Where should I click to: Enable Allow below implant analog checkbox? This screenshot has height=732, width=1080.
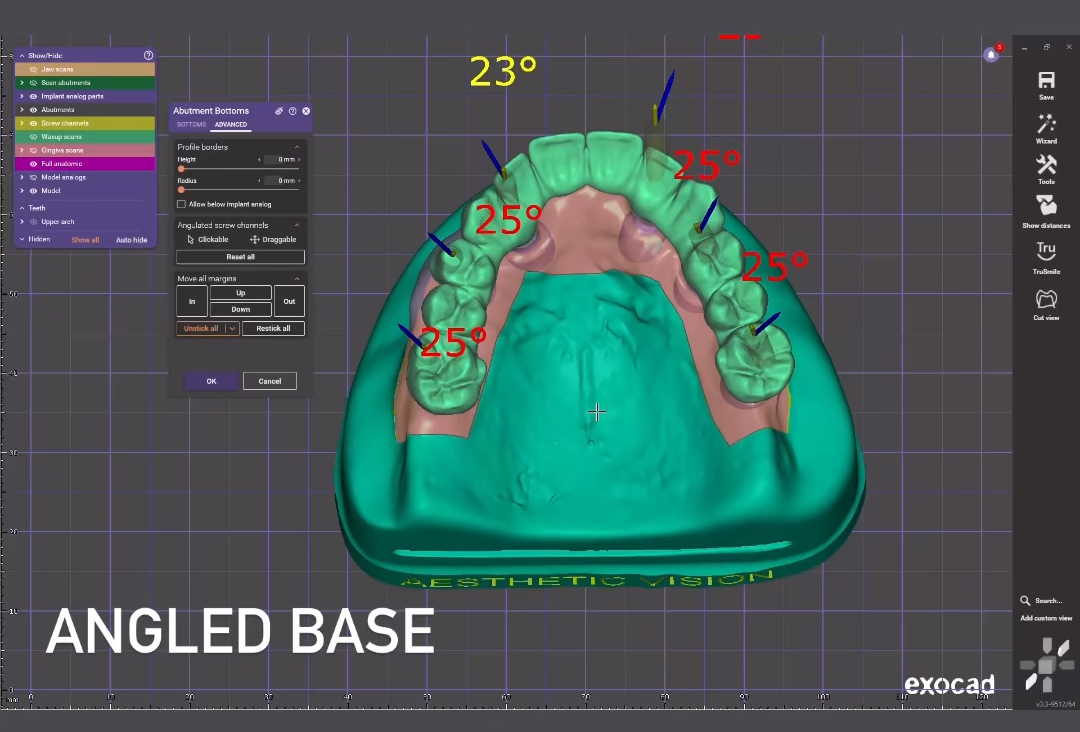[181, 205]
